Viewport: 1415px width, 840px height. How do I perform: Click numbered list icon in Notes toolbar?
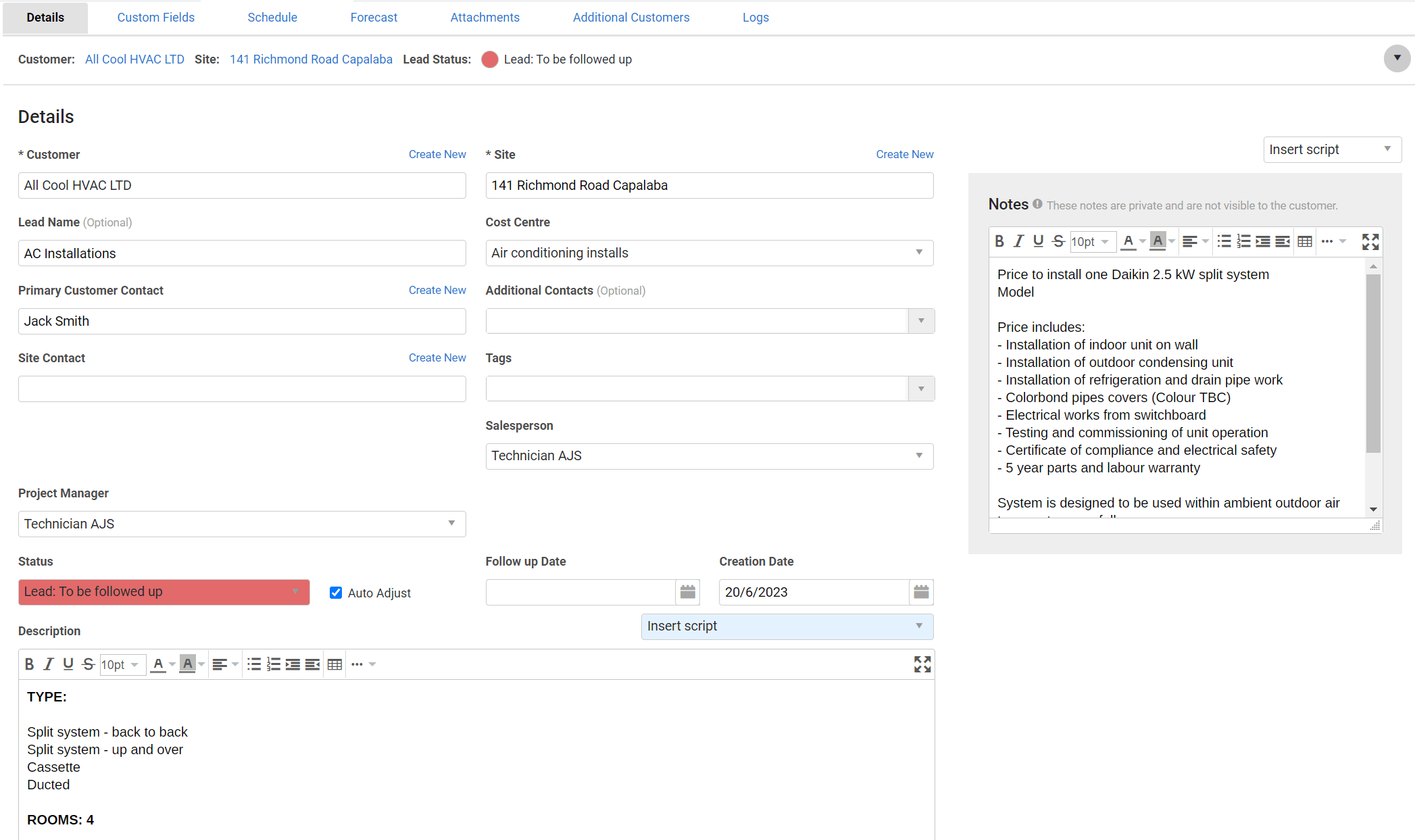click(x=1243, y=241)
